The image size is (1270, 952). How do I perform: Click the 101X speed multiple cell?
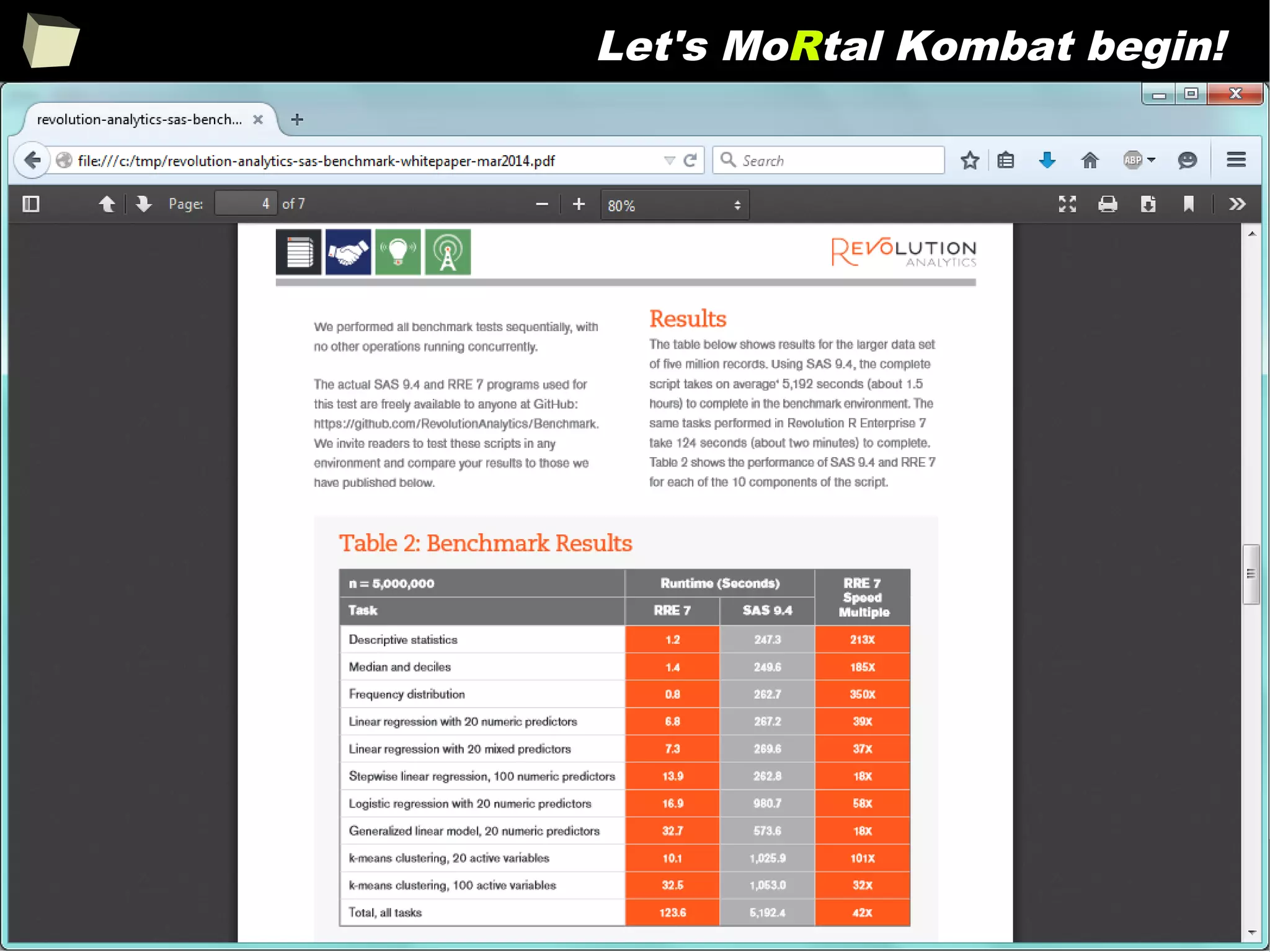click(x=862, y=858)
